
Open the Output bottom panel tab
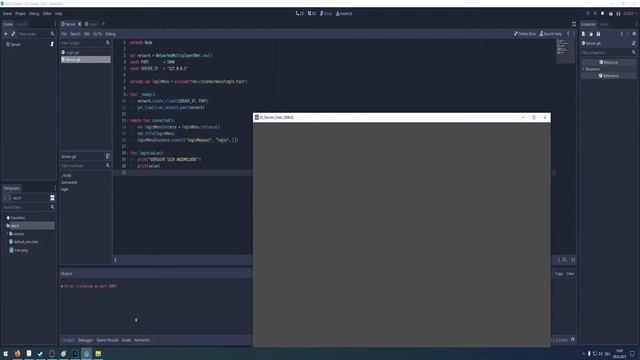click(x=68, y=340)
